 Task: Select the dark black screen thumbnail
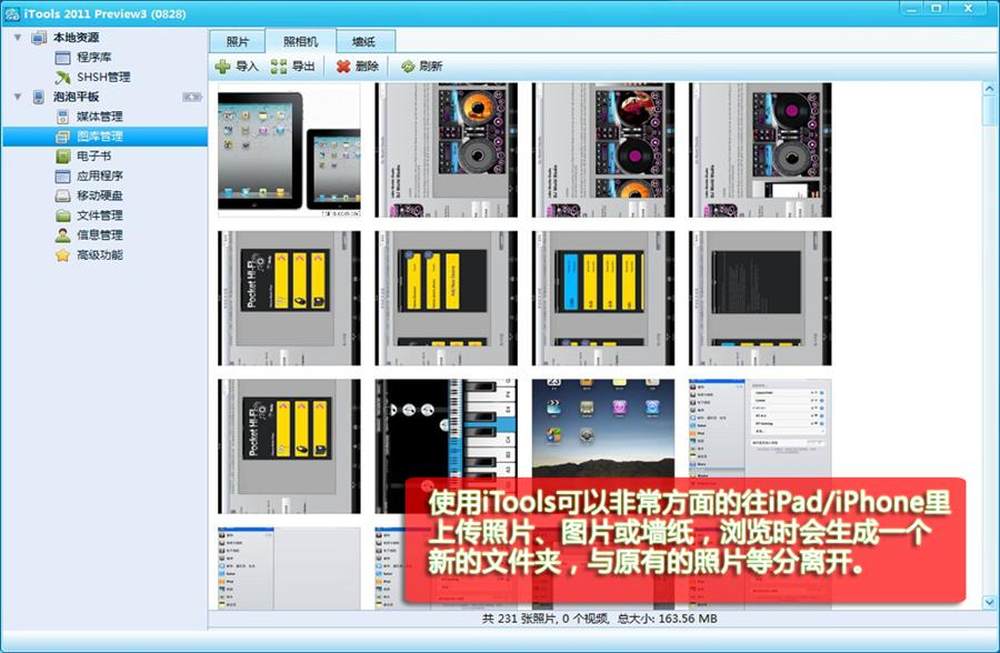pyautogui.click(x=760, y=298)
